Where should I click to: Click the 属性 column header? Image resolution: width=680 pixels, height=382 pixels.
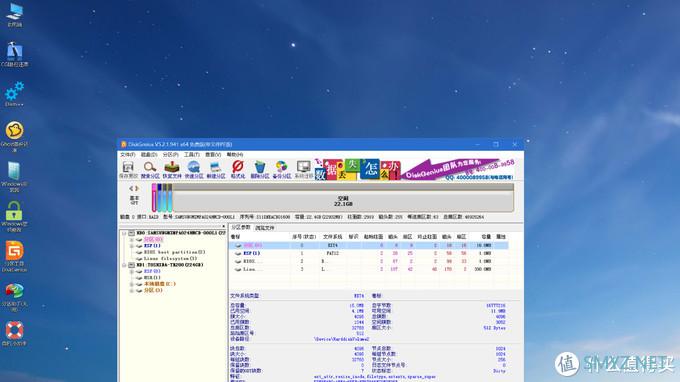point(501,237)
